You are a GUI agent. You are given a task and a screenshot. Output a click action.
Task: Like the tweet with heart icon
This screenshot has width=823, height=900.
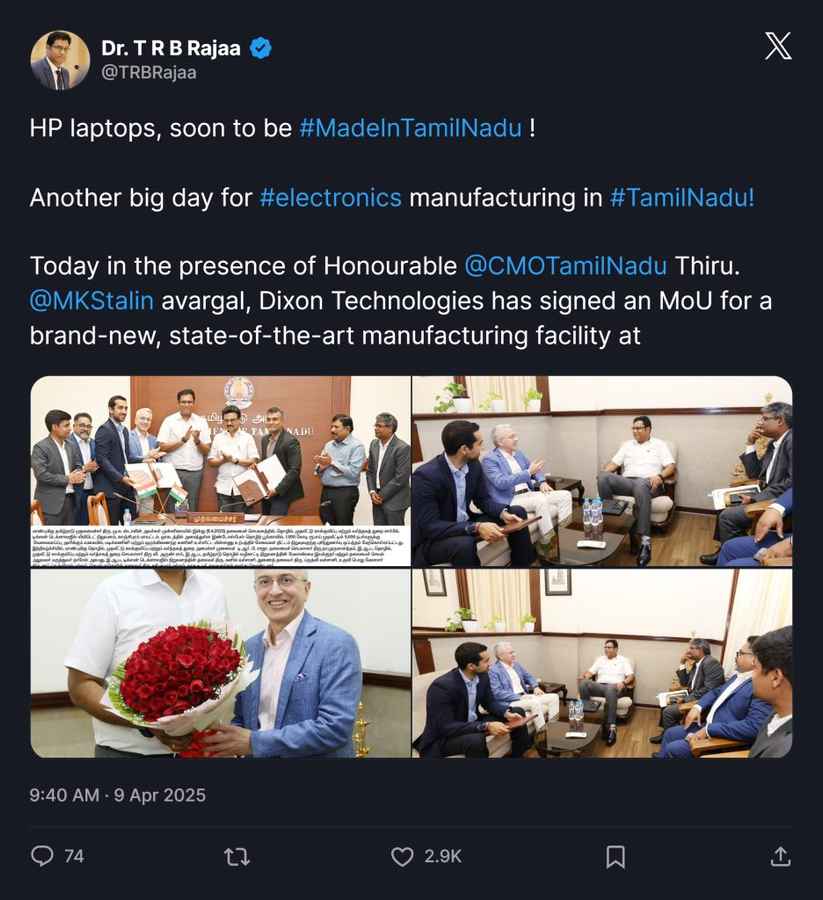click(x=402, y=856)
